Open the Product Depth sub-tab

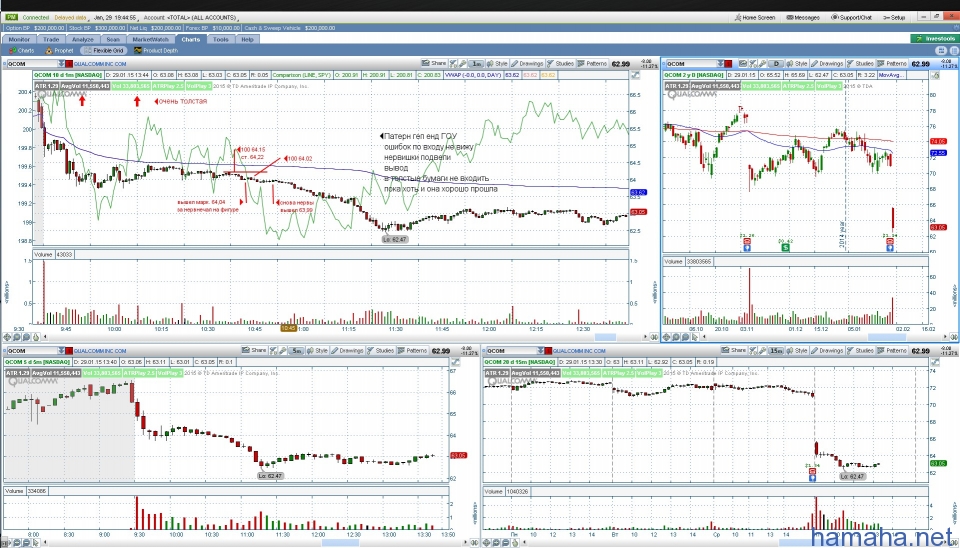pos(156,51)
